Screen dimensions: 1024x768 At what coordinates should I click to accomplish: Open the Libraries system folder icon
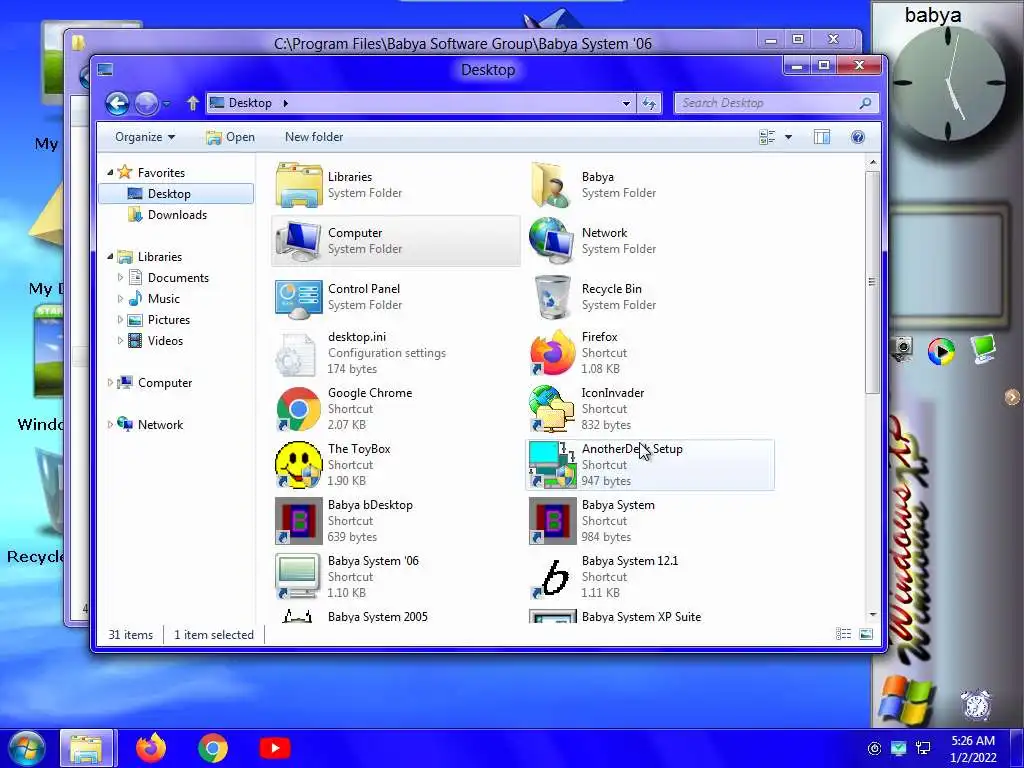[298, 185]
